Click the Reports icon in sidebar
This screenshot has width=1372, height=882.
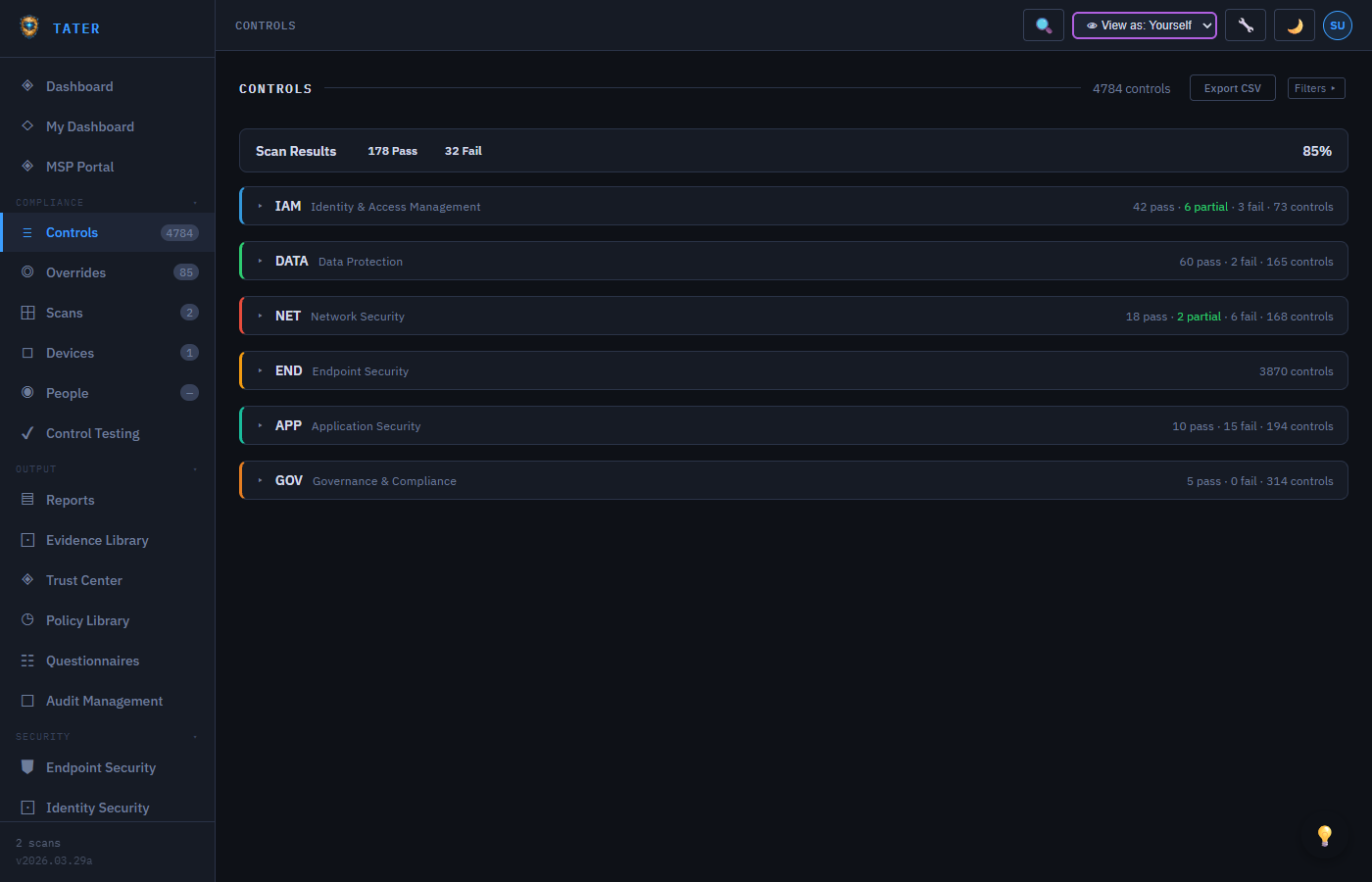(x=27, y=500)
